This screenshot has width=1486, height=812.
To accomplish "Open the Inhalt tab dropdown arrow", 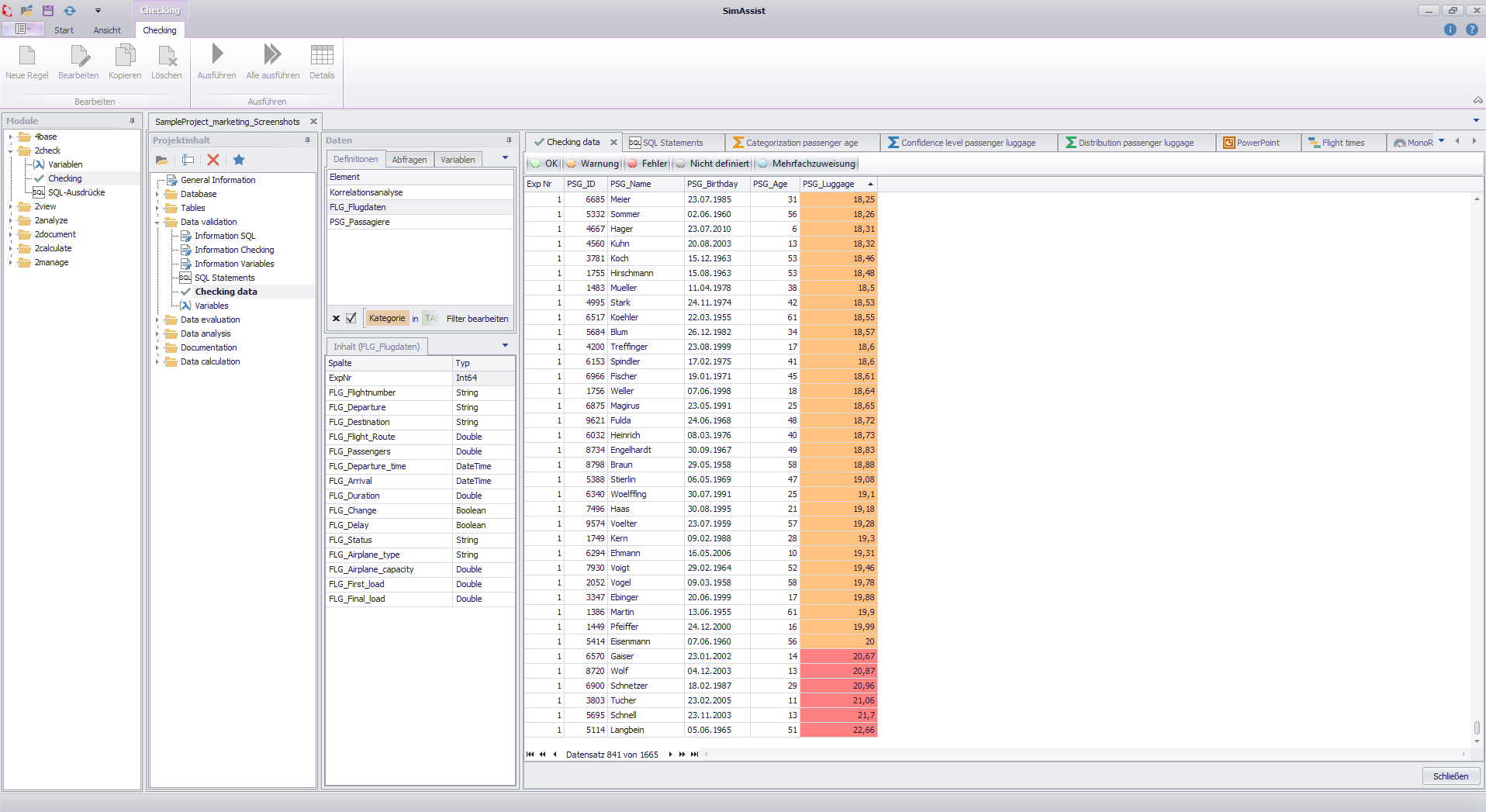I will pyautogui.click(x=505, y=346).
